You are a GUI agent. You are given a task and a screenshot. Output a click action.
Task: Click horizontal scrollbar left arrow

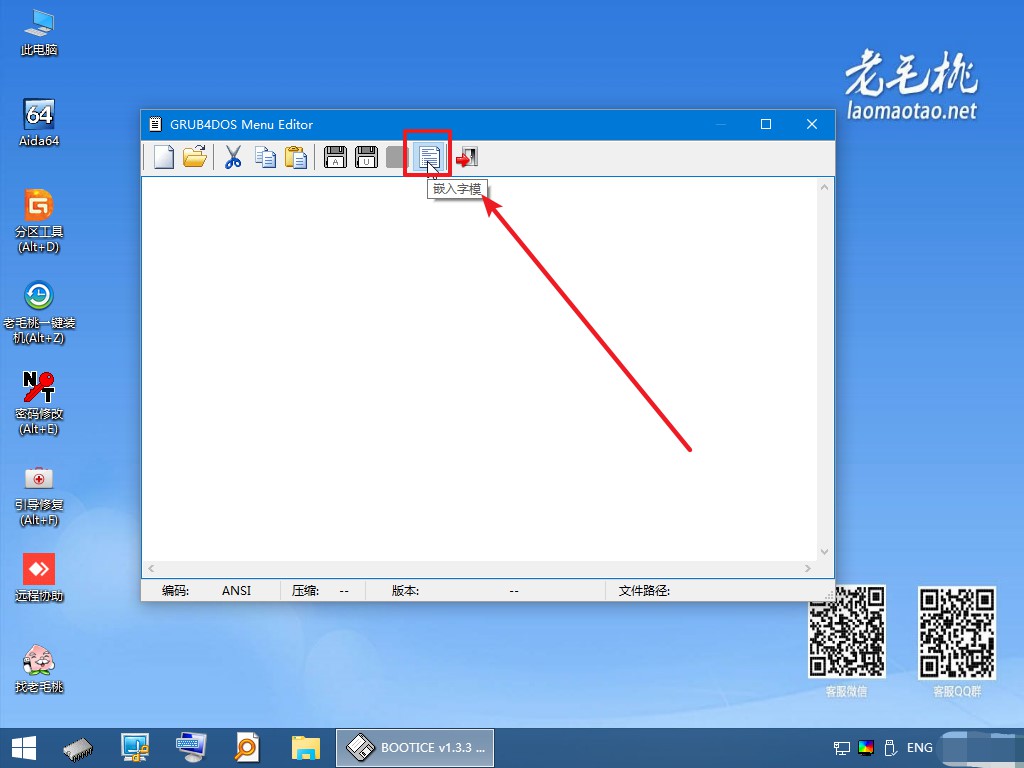[x=151, y=569]
